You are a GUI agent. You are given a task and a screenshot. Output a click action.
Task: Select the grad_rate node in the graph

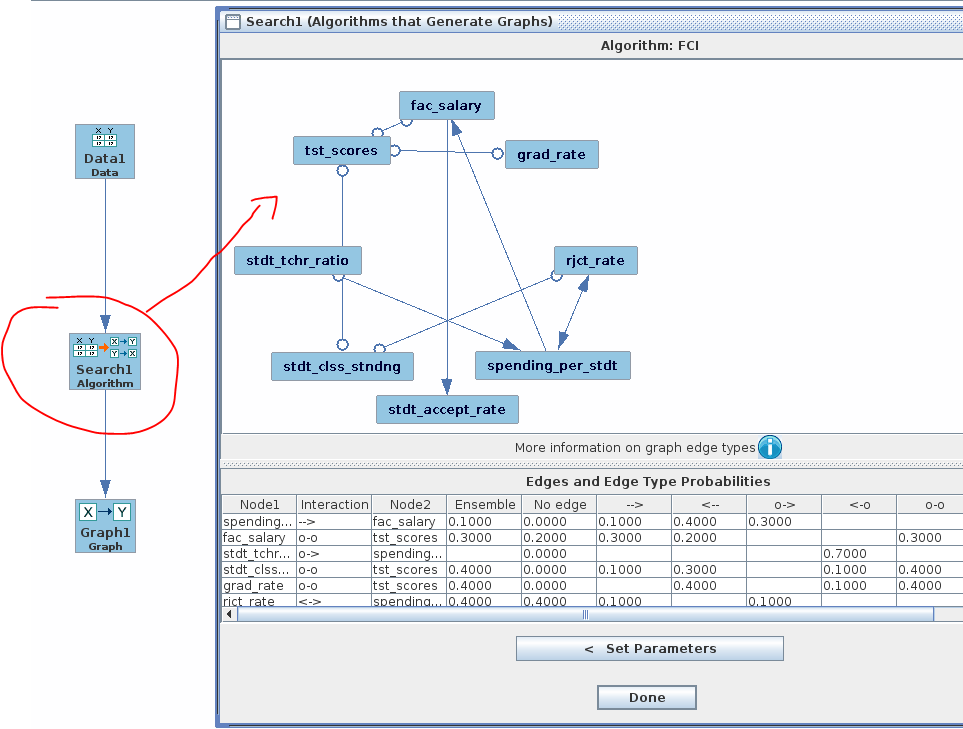[x=551, y=154]
